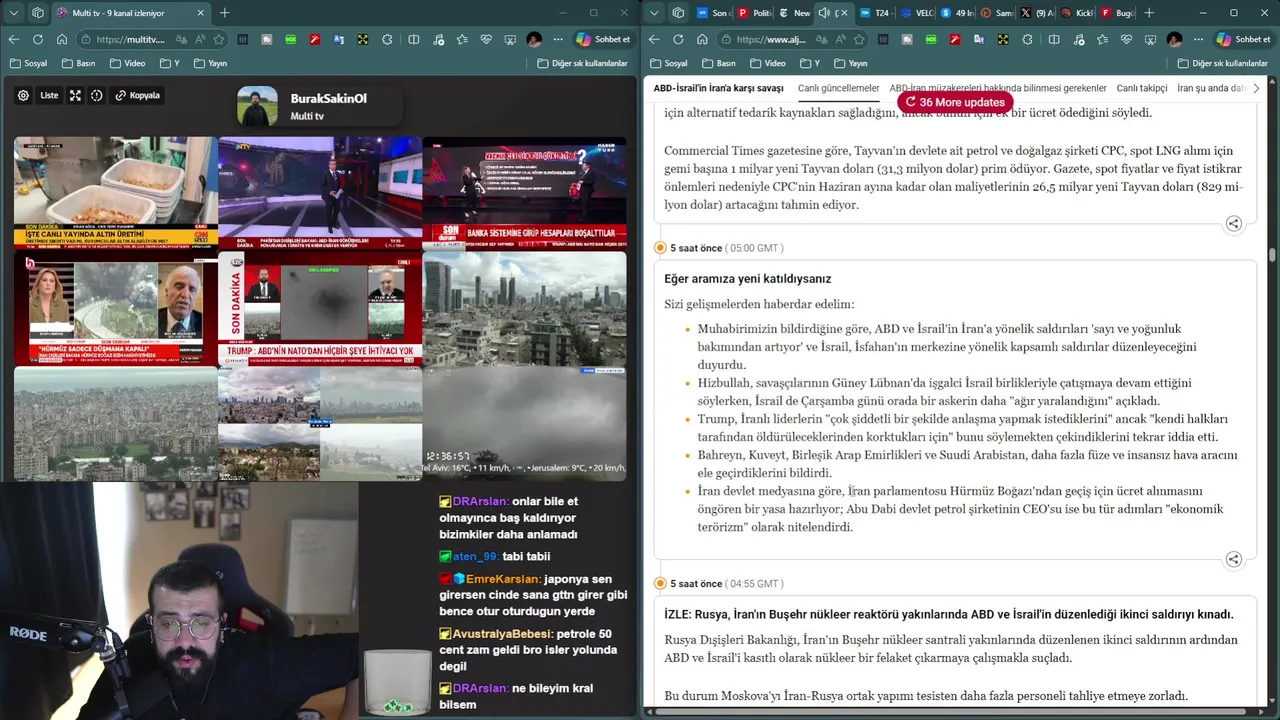Select the altın üretimi news stream thumbnail
The height and width of the screenshot is (720, 1280).
116,192
